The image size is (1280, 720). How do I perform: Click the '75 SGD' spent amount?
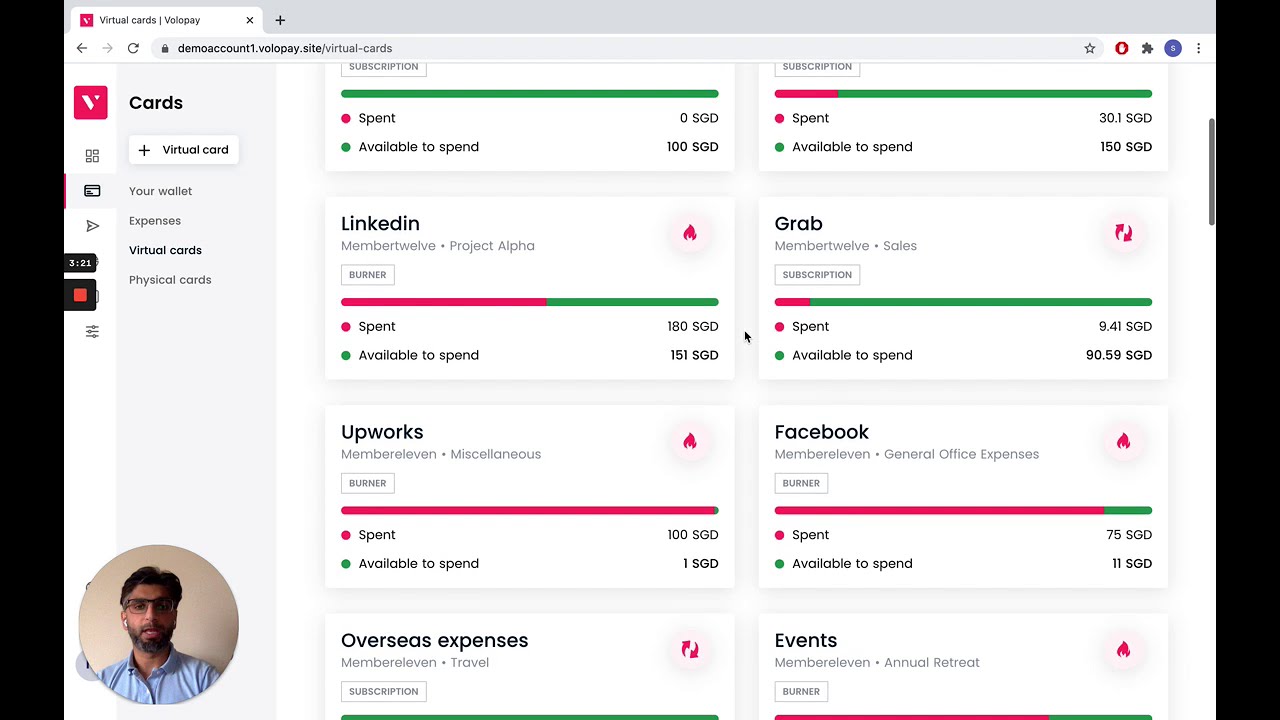[1129, 535]
